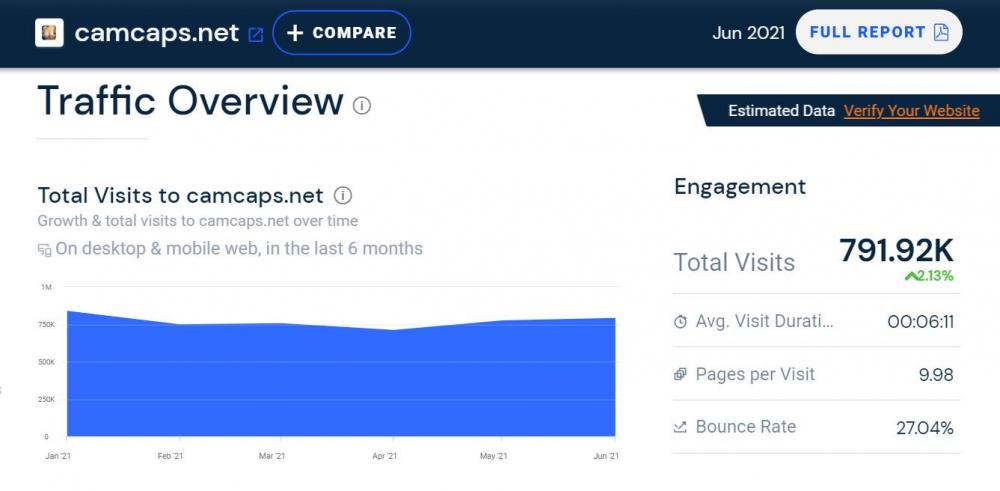The image size is (1000, 491).
Task: Click info icon beside Total Visits to camcaps.net
Action: coord(343,195)
